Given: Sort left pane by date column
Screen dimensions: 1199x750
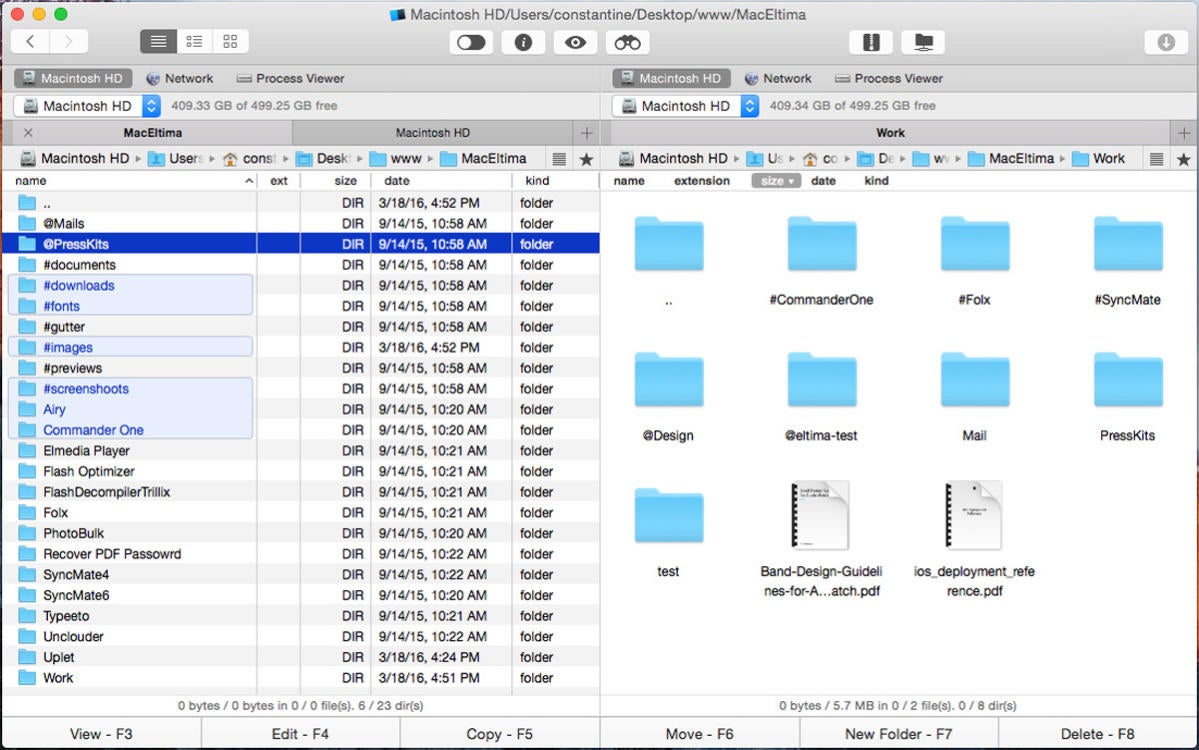Looking at the screenshot, I should point(441,181).
